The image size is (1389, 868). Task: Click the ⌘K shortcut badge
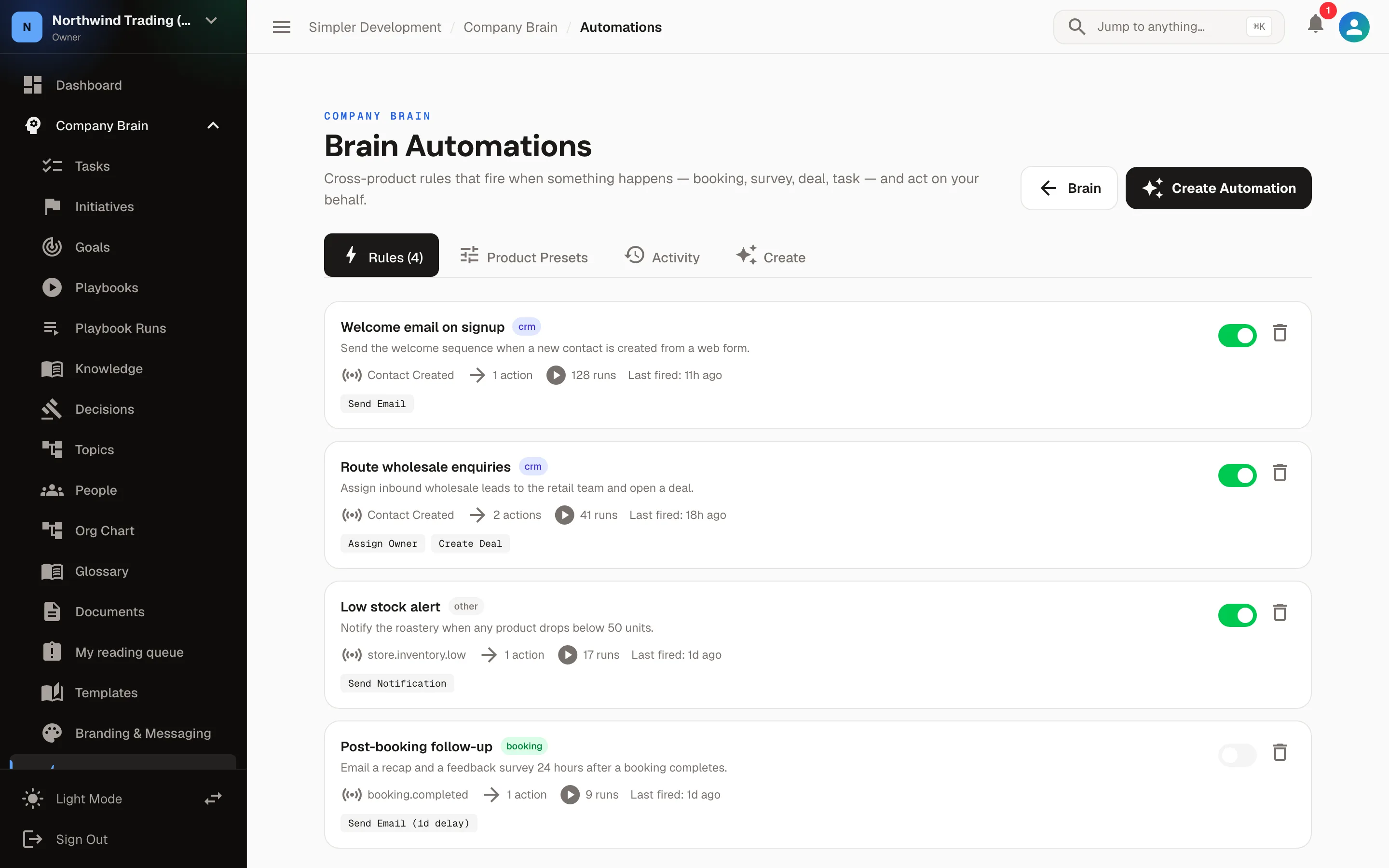[x=1259, y=27]
